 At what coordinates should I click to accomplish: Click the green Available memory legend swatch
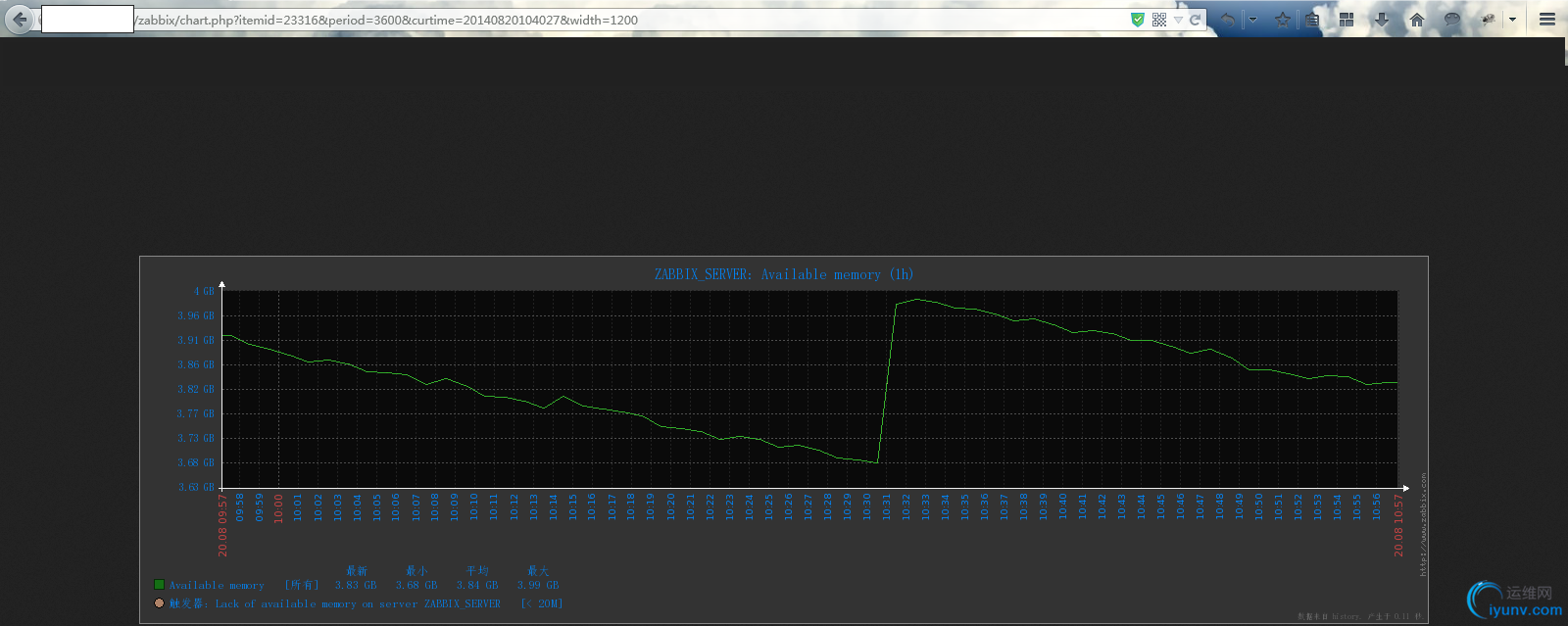pos(159,585)
